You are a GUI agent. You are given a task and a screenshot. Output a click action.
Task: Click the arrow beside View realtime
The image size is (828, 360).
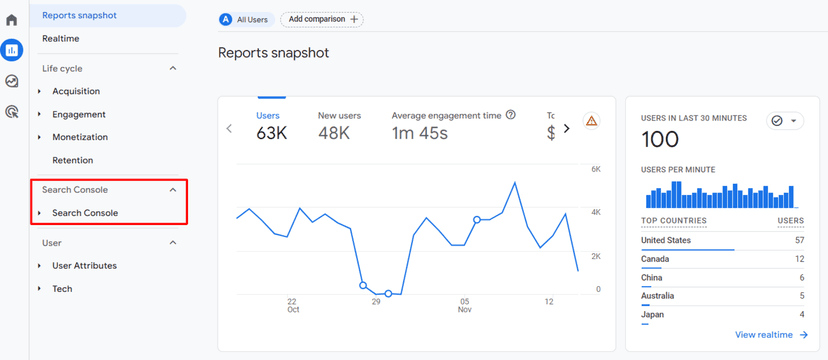tap(804, 335)
